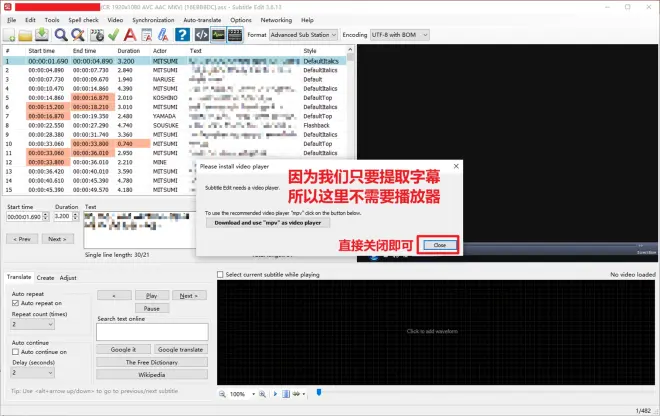Click the Google it button
The height and width of the screenshot is (416, 660).
click(x=123, y=349)
